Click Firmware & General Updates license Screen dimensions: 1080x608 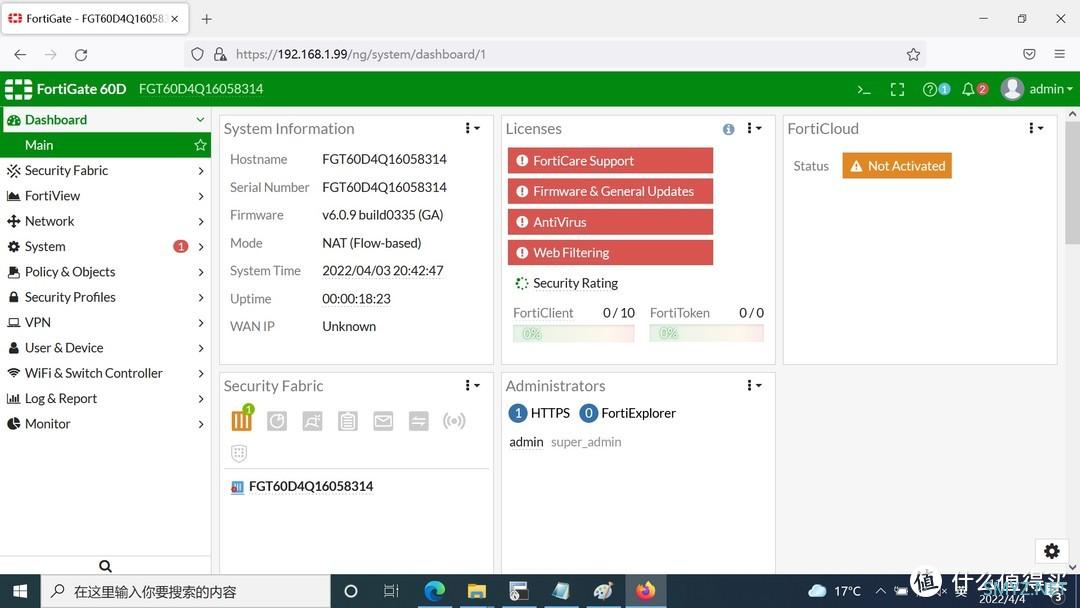click(x=610, y=191)
